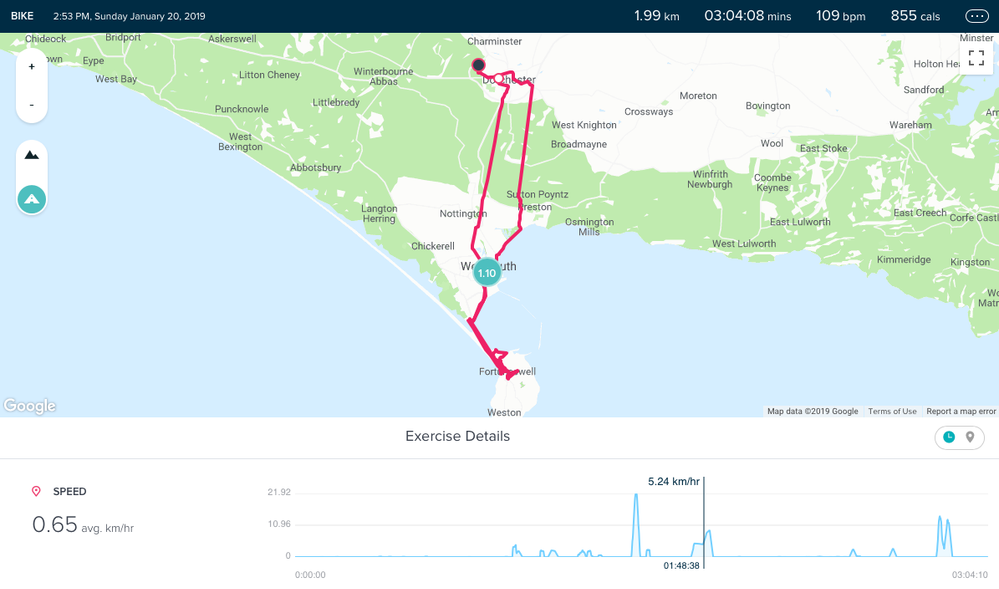Screen dimensions: 999x589
Task: Click the BIKE activity label in header
Action: [x=22, y=16]
